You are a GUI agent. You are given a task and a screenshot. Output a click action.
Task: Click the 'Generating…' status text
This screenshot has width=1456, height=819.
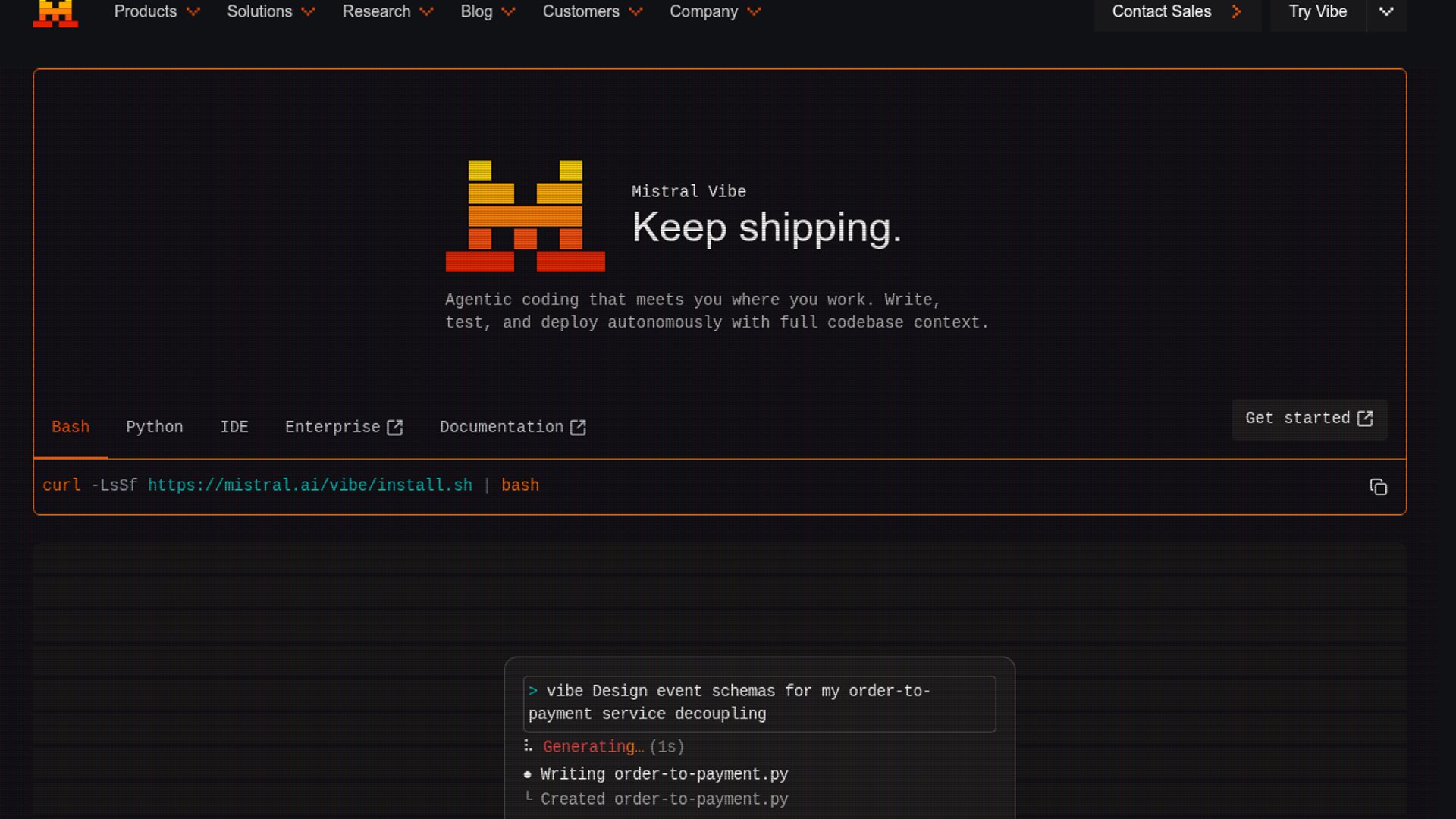click(594, 747)
